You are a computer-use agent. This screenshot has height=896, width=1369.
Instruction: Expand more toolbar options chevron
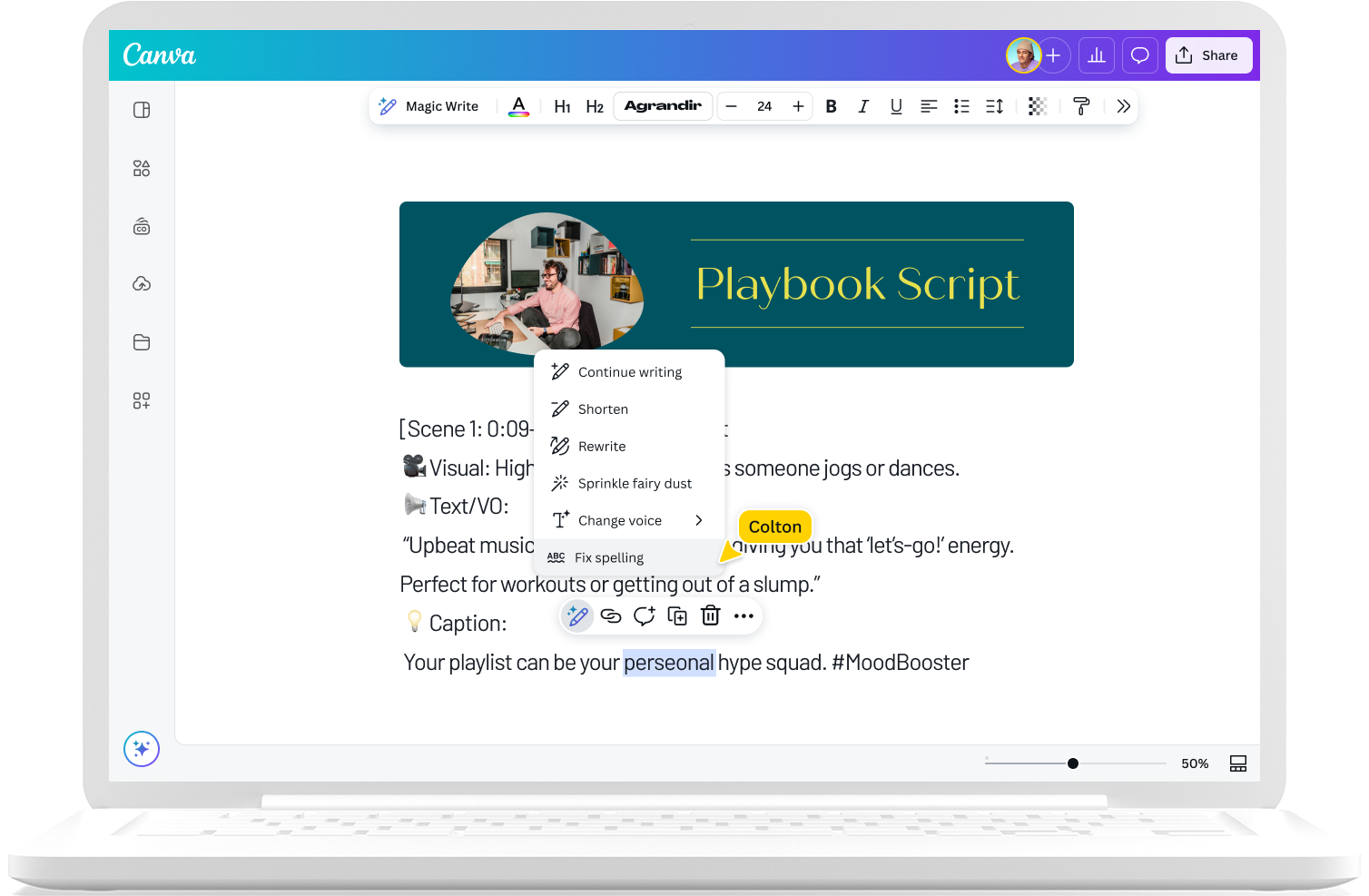point(1124,106)
